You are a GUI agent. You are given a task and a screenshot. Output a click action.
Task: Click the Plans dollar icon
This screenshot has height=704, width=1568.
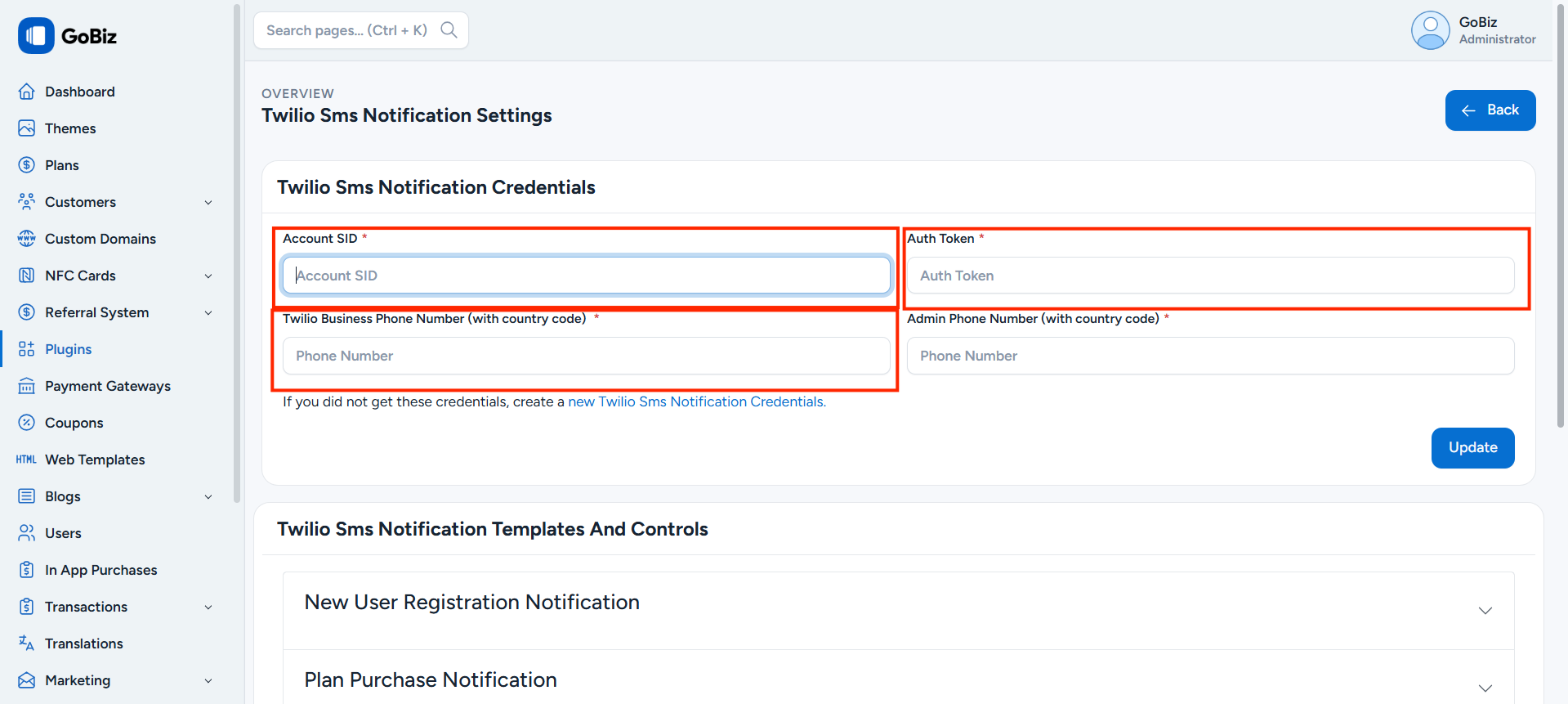(x=26, y=165)
